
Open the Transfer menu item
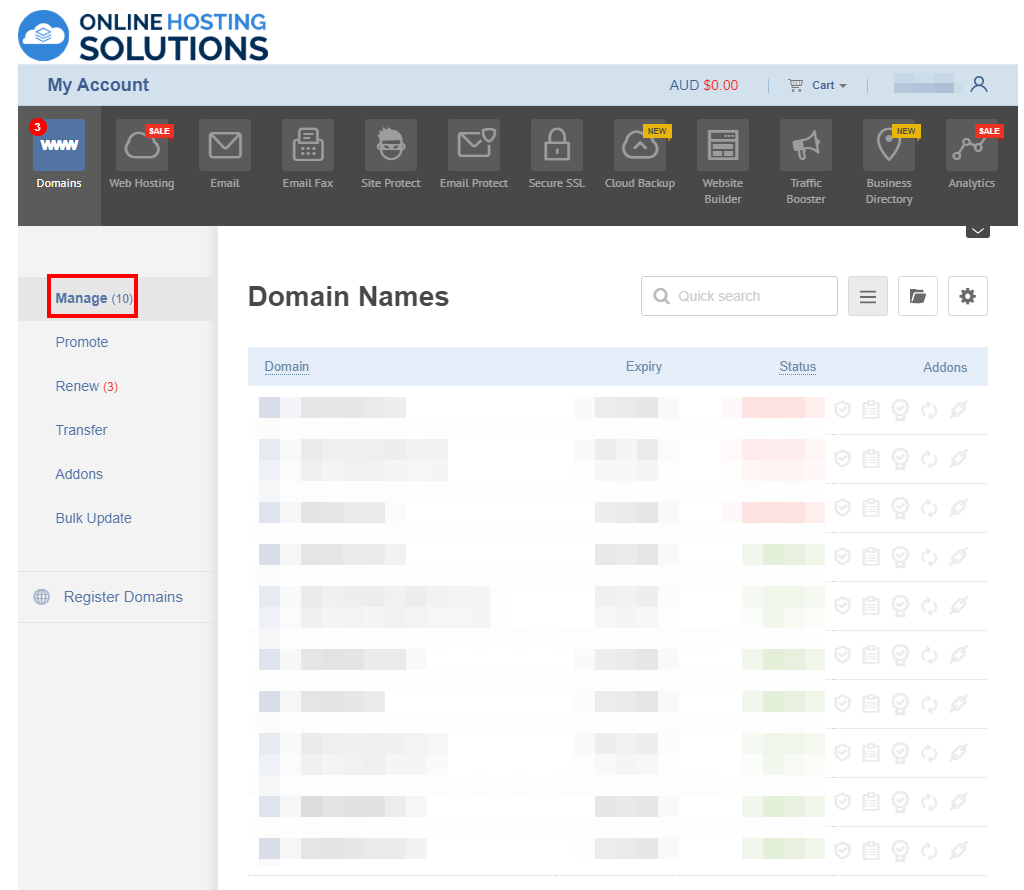(81, 430)
